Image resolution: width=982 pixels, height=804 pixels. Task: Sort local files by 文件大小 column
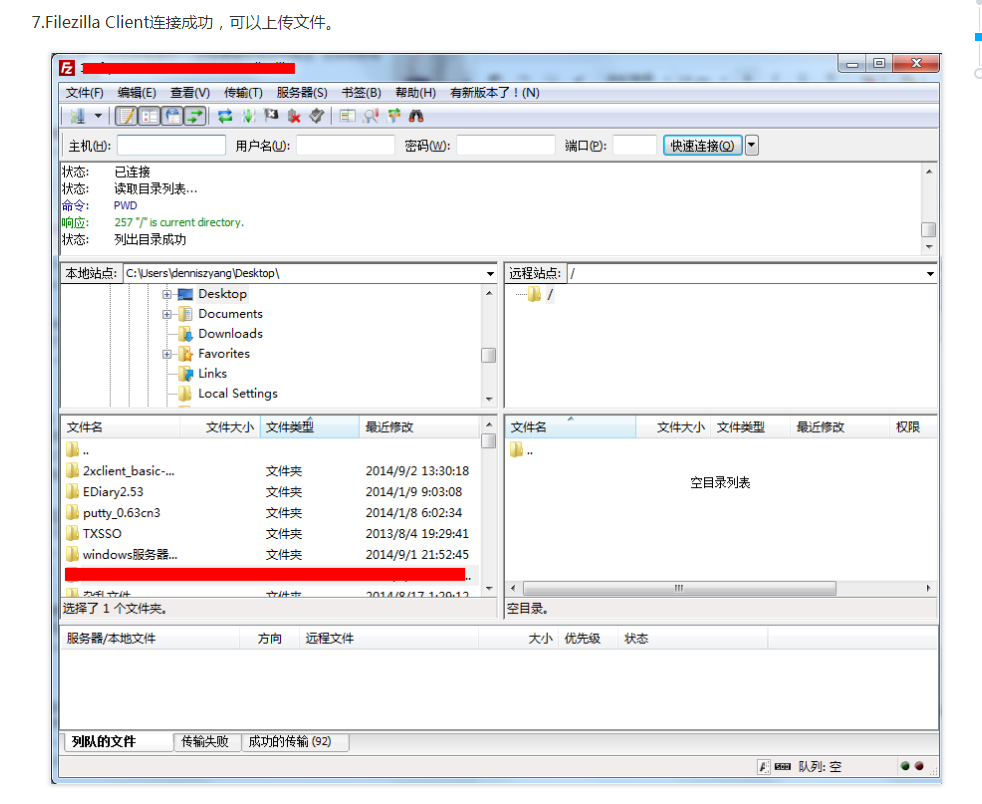click(220, 427)
